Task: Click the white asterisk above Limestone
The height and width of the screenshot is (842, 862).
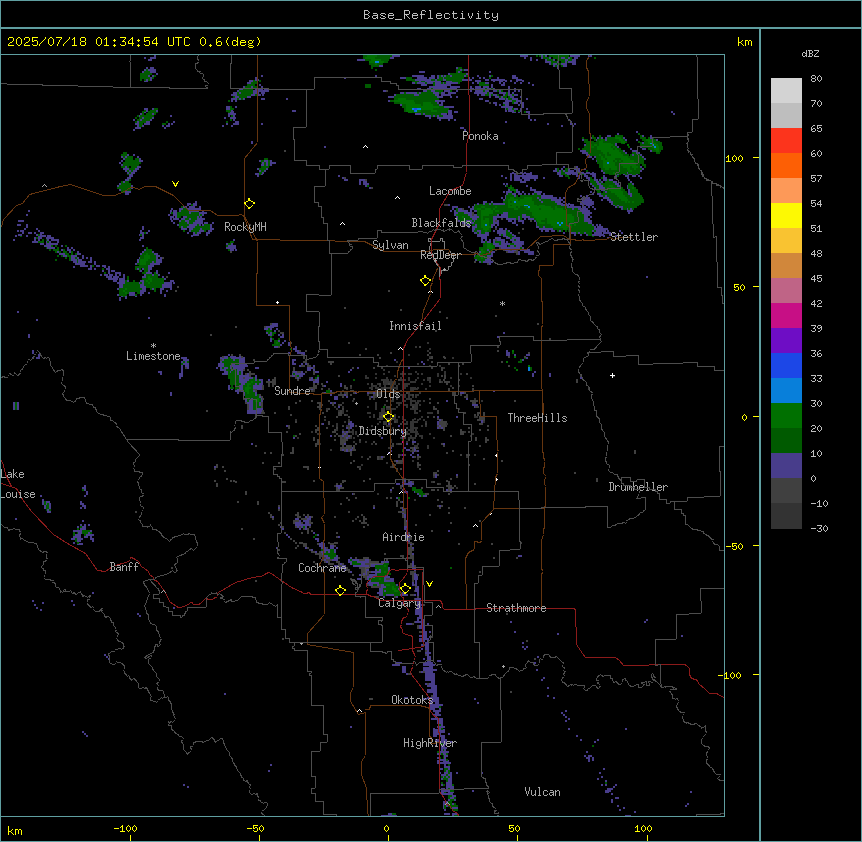Action: [153, 346]
